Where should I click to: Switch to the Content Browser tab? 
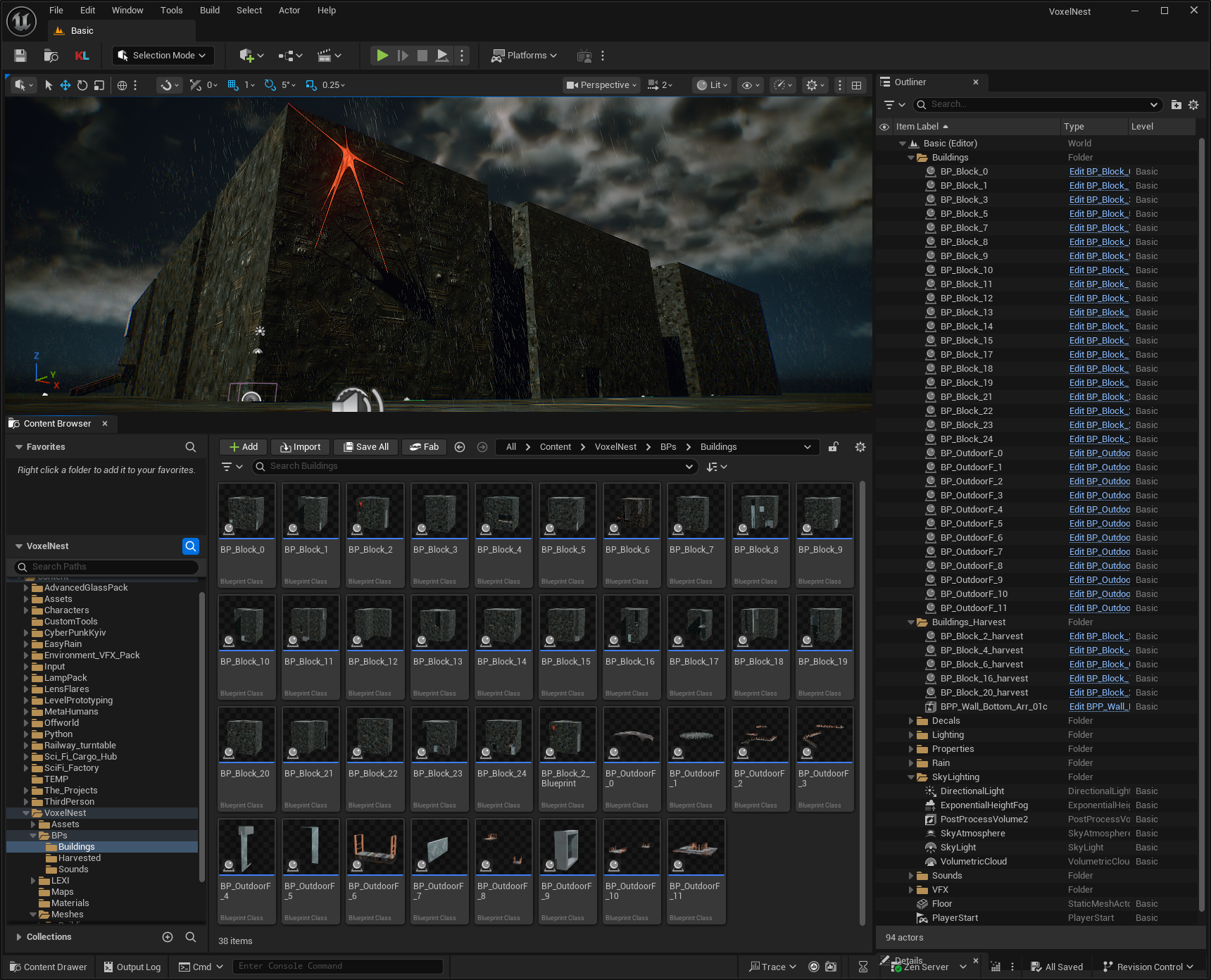pyautogui.click(x=57, y=424)
